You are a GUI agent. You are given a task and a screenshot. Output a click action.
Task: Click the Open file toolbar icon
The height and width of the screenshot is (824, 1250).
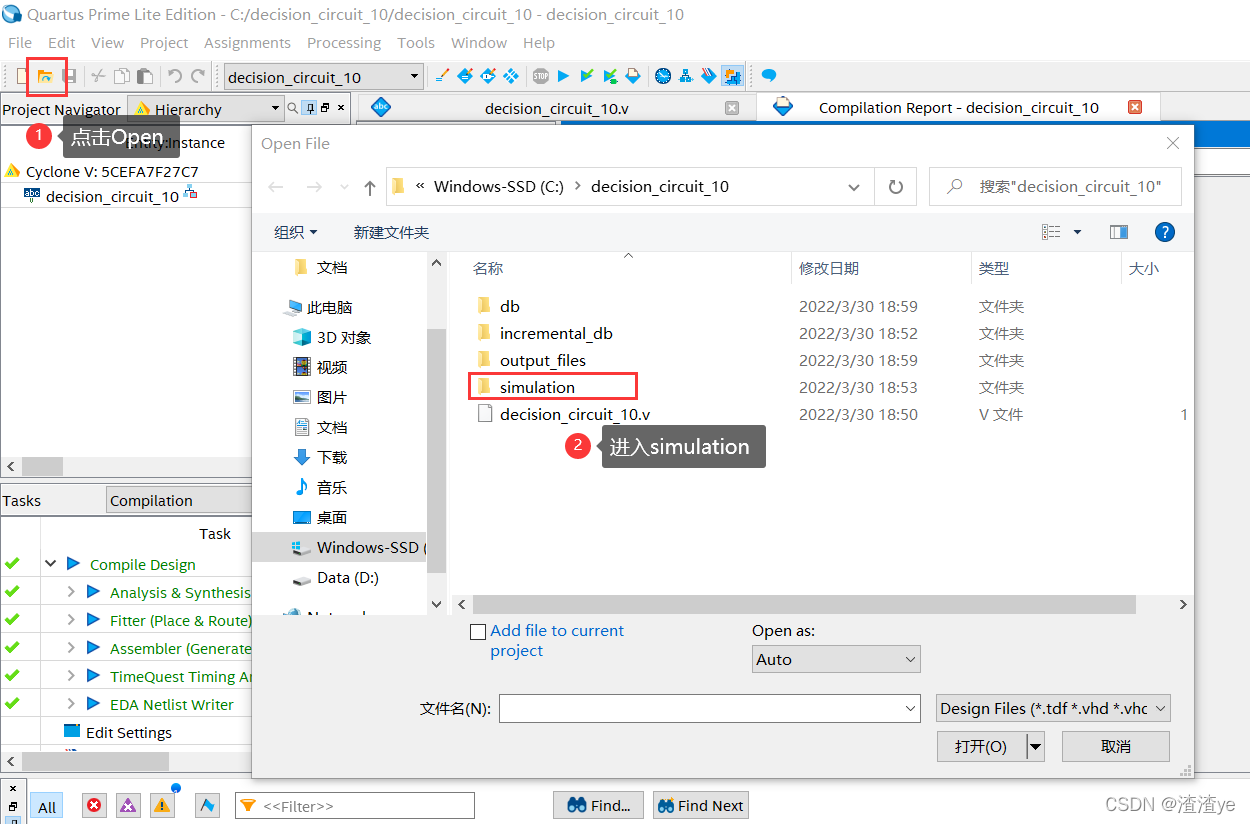coord(45,76)
